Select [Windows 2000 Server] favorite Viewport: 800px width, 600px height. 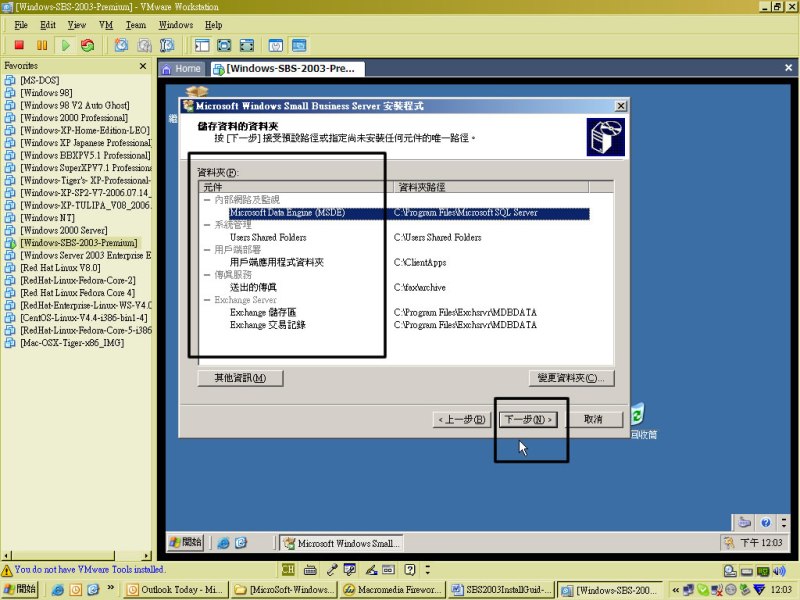63,230
